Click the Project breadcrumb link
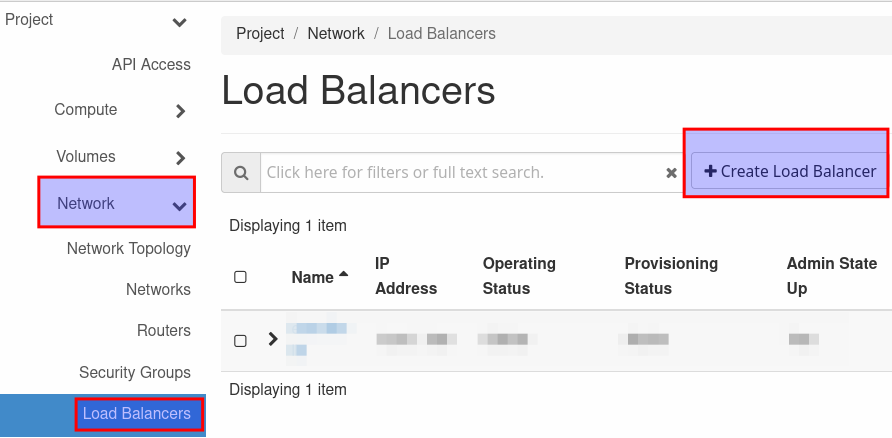This screenshot has height=438, width=892. [260, 33]
